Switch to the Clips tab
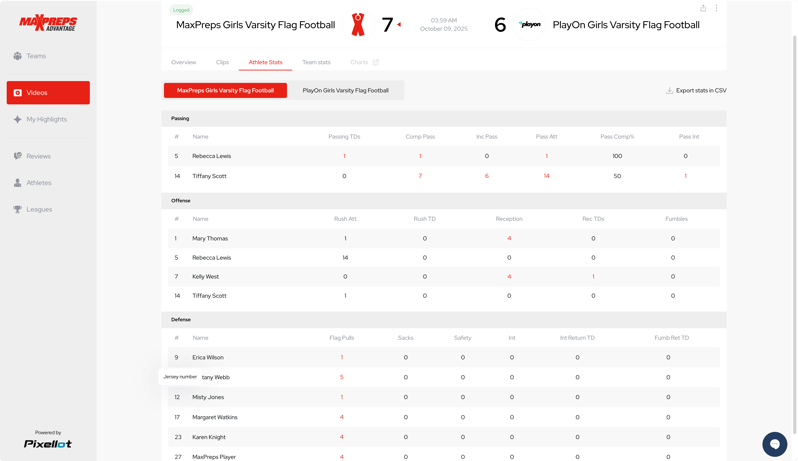The width and height of the screenshot is (798, 461). pos(222,62)
